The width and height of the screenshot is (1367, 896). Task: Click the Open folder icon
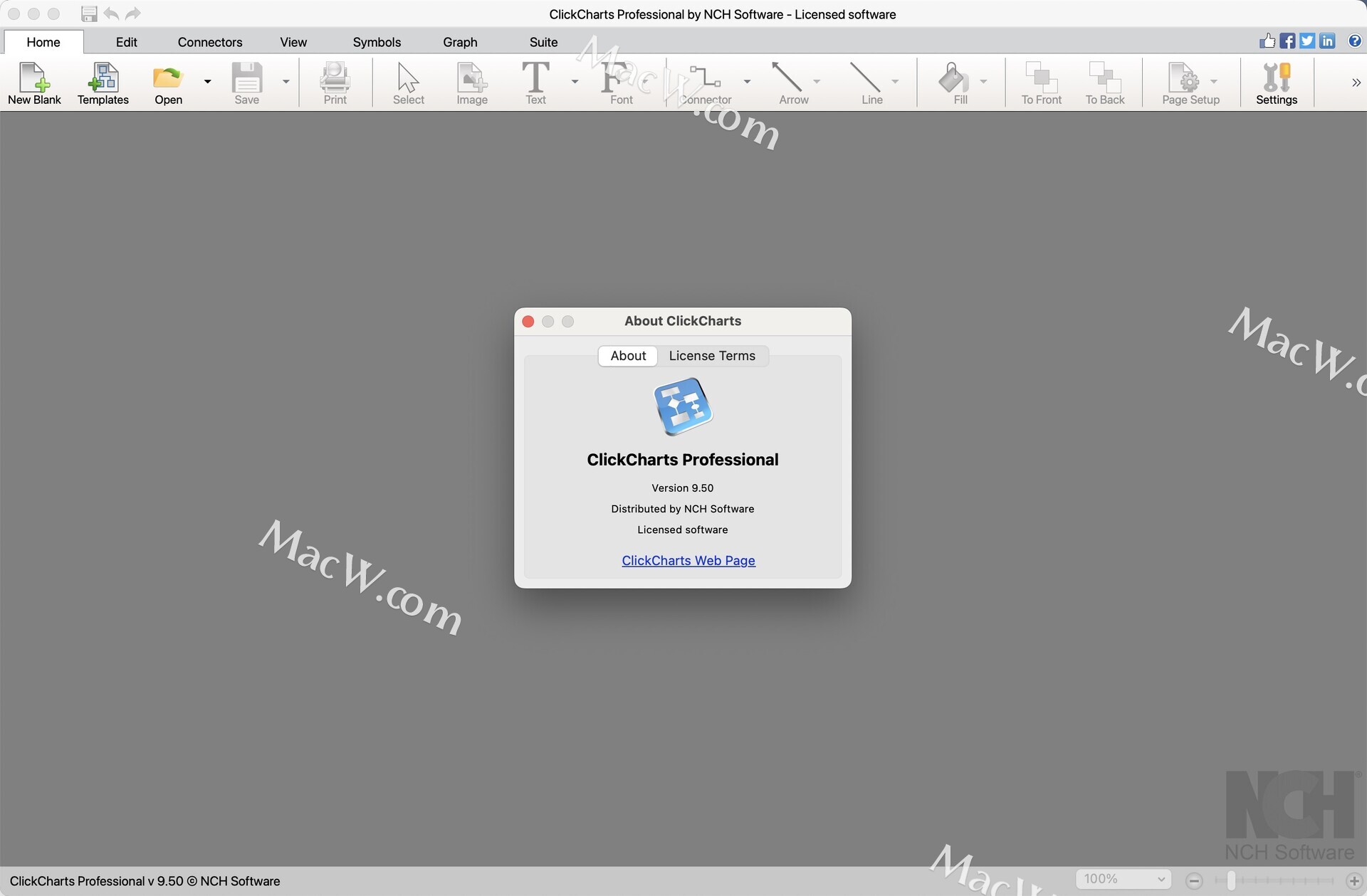pyautogui.click(x=168, y=77)
